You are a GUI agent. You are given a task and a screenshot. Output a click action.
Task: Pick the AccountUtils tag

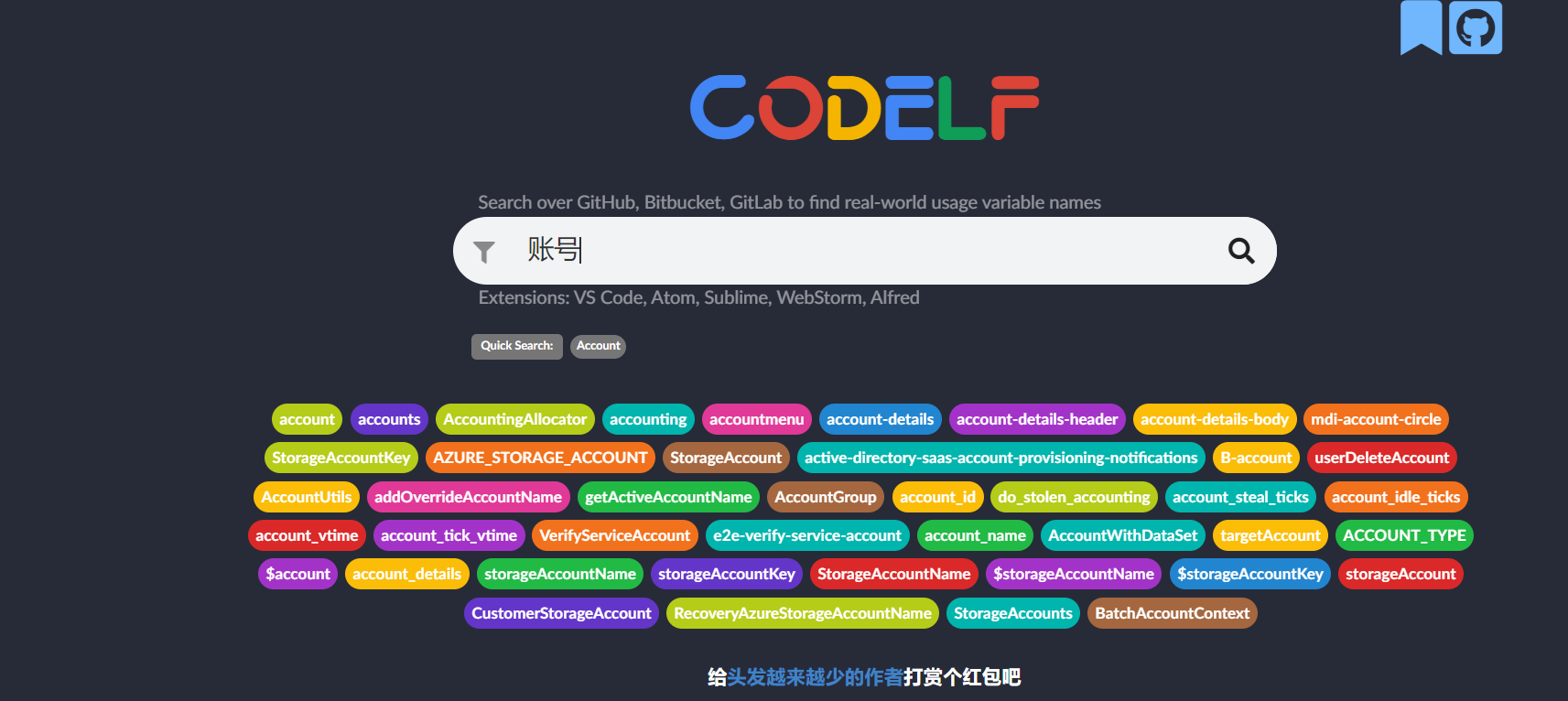307,497
